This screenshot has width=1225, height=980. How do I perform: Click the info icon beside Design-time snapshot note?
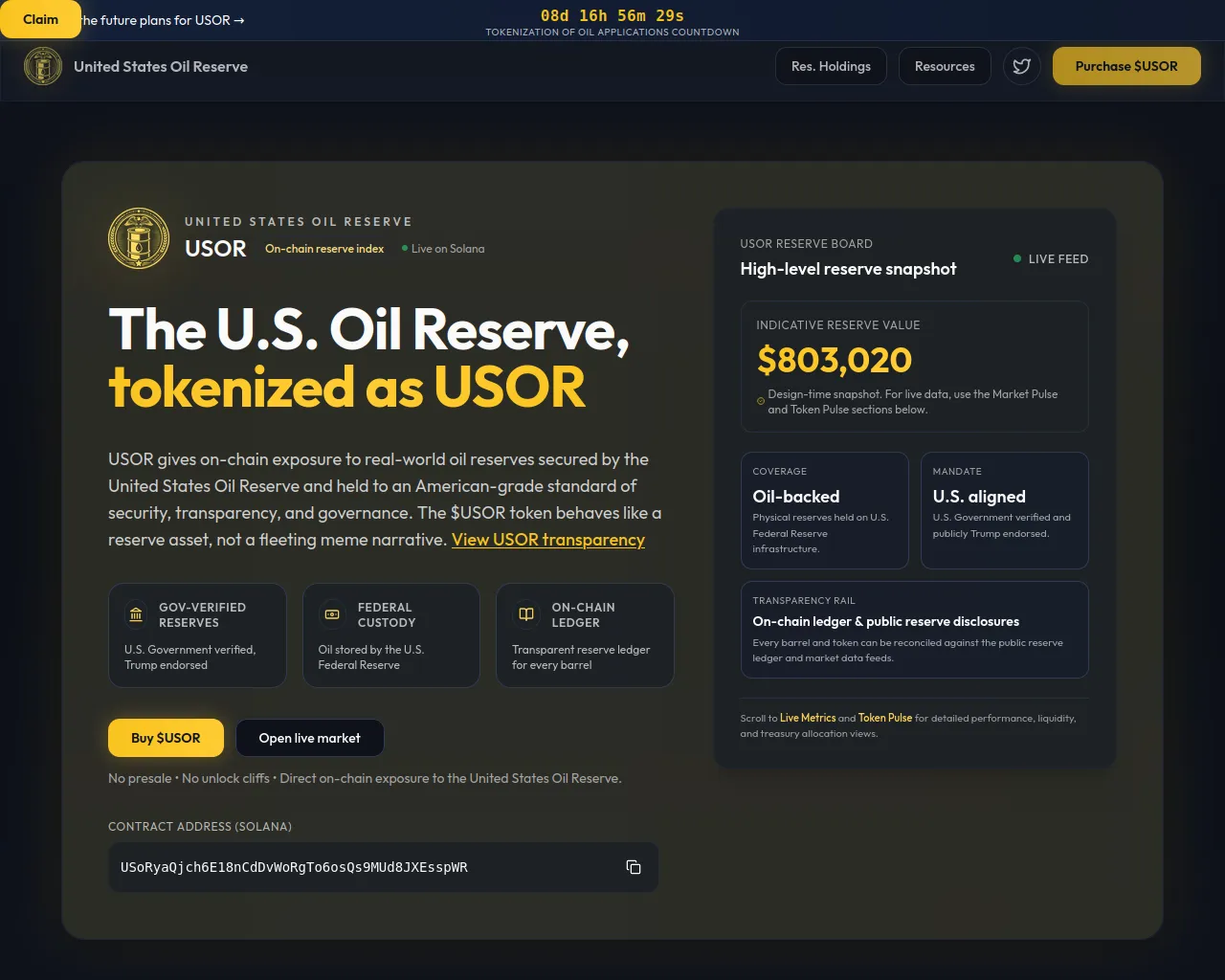pos(761,401)
